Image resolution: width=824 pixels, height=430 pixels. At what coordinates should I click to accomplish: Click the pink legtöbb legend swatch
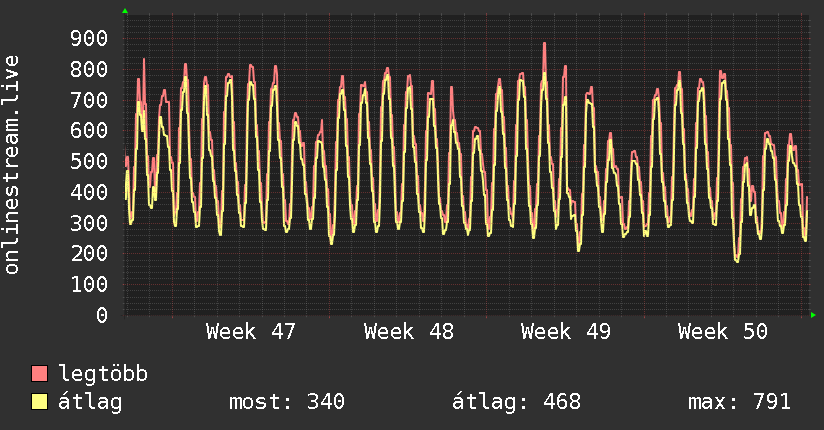[x=39, y=373]
